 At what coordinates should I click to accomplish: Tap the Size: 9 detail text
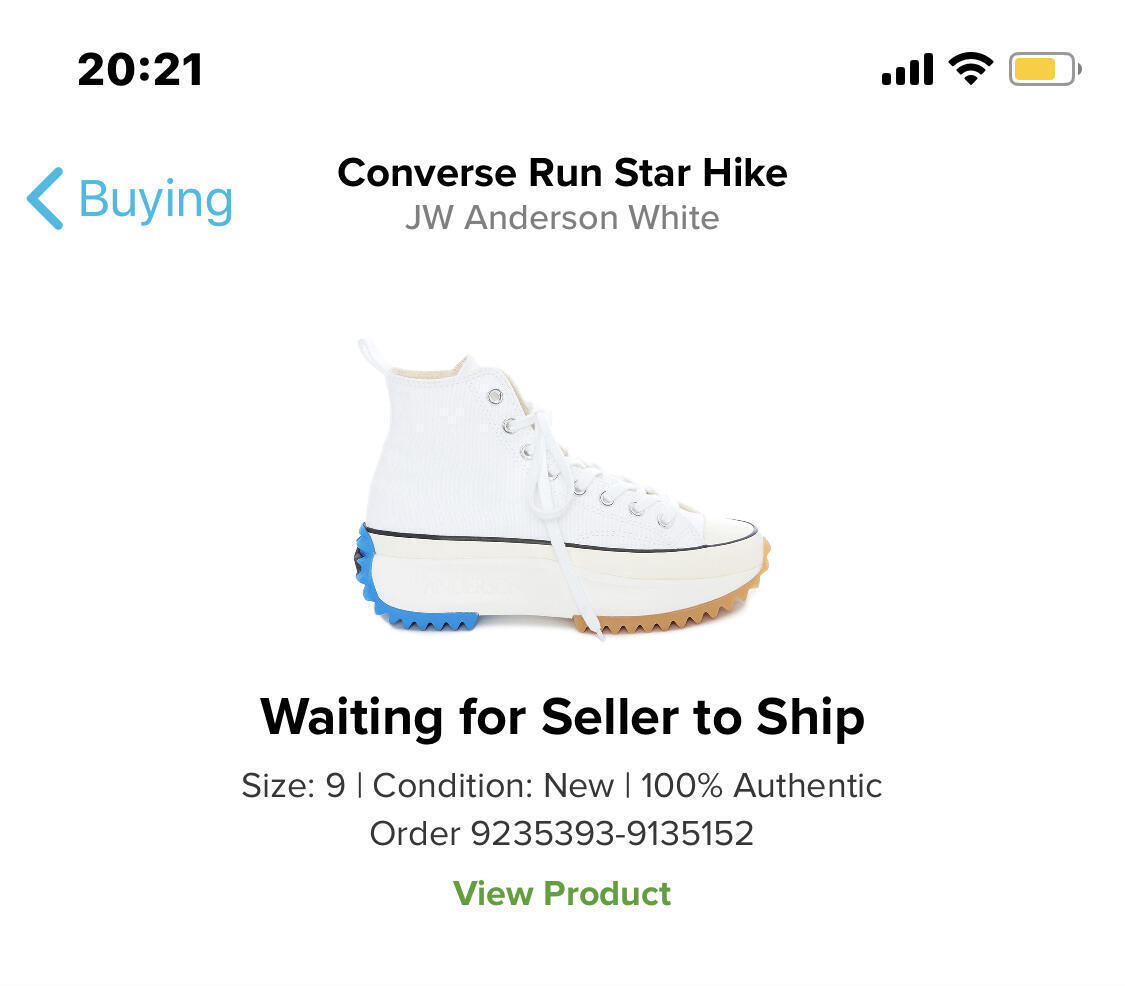point(293,786)
